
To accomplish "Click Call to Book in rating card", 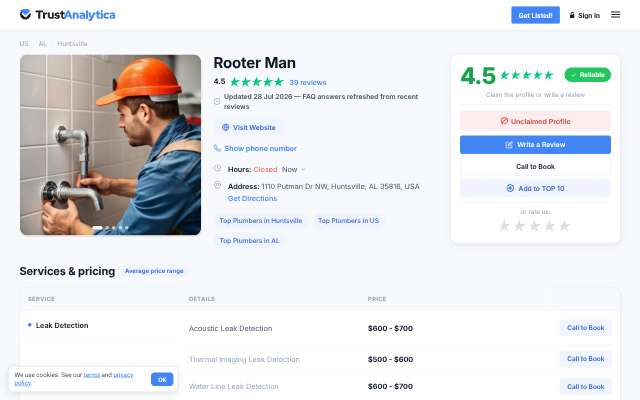I will click(535, 167).
